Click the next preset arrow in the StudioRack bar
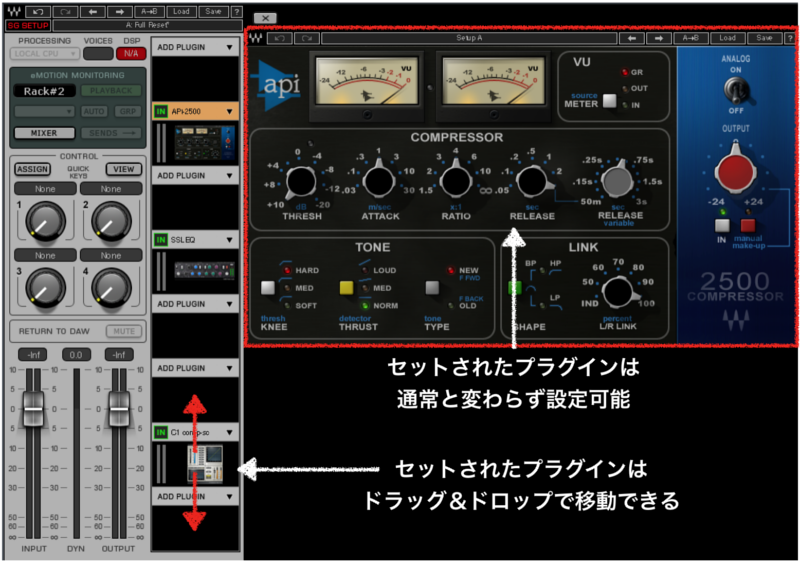 coord(120,12)
